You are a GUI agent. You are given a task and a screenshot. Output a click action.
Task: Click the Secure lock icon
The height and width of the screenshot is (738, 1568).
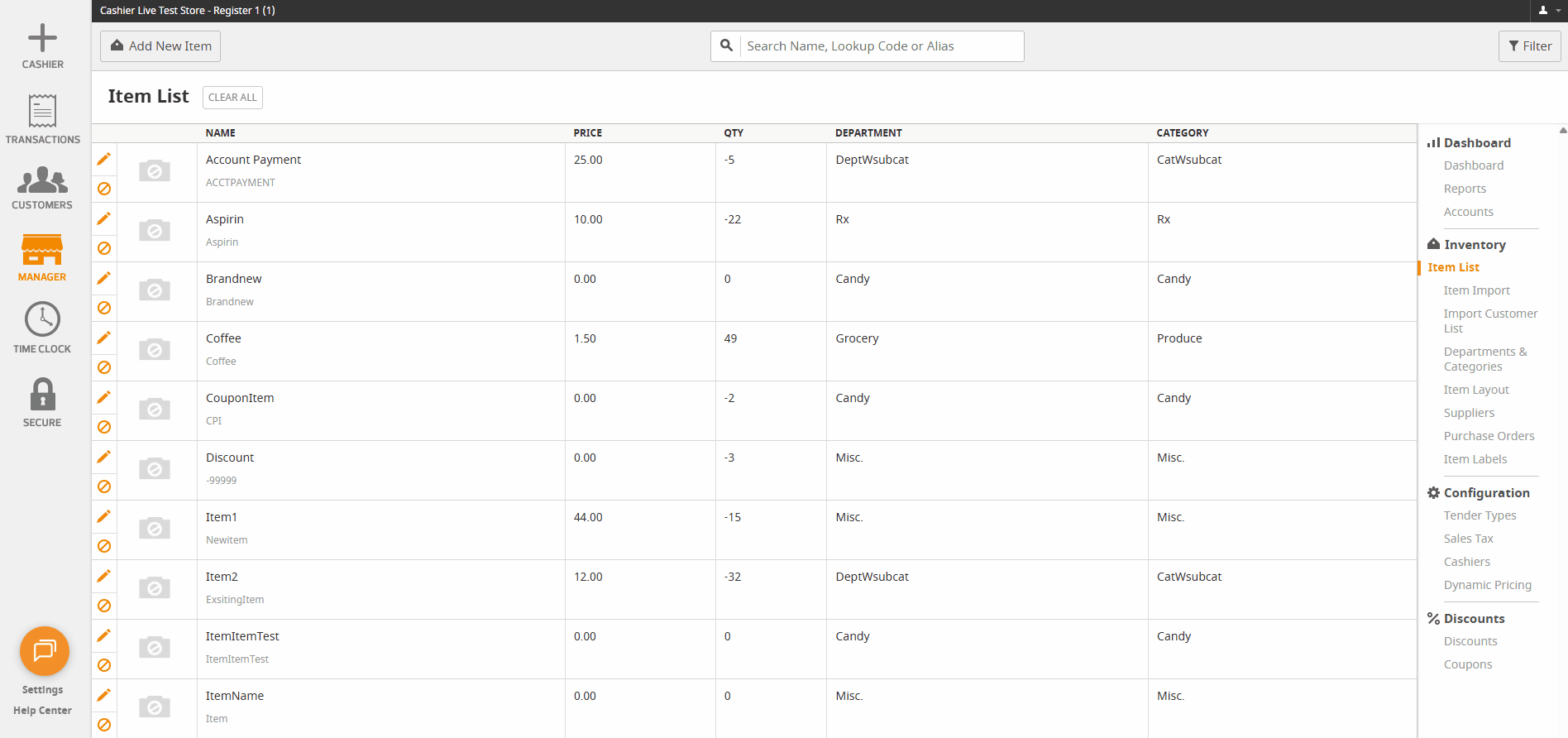pyautogui.click(x=42, y=395)
